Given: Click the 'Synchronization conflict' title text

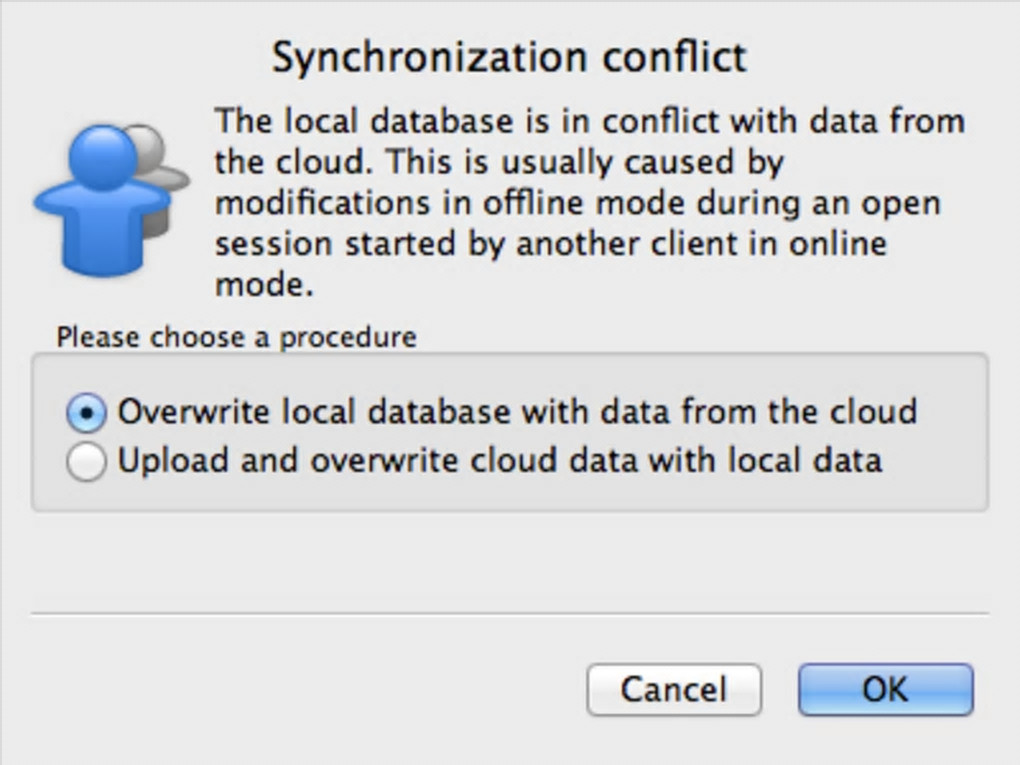Looking at the screenshot, I should click(509, 57).
